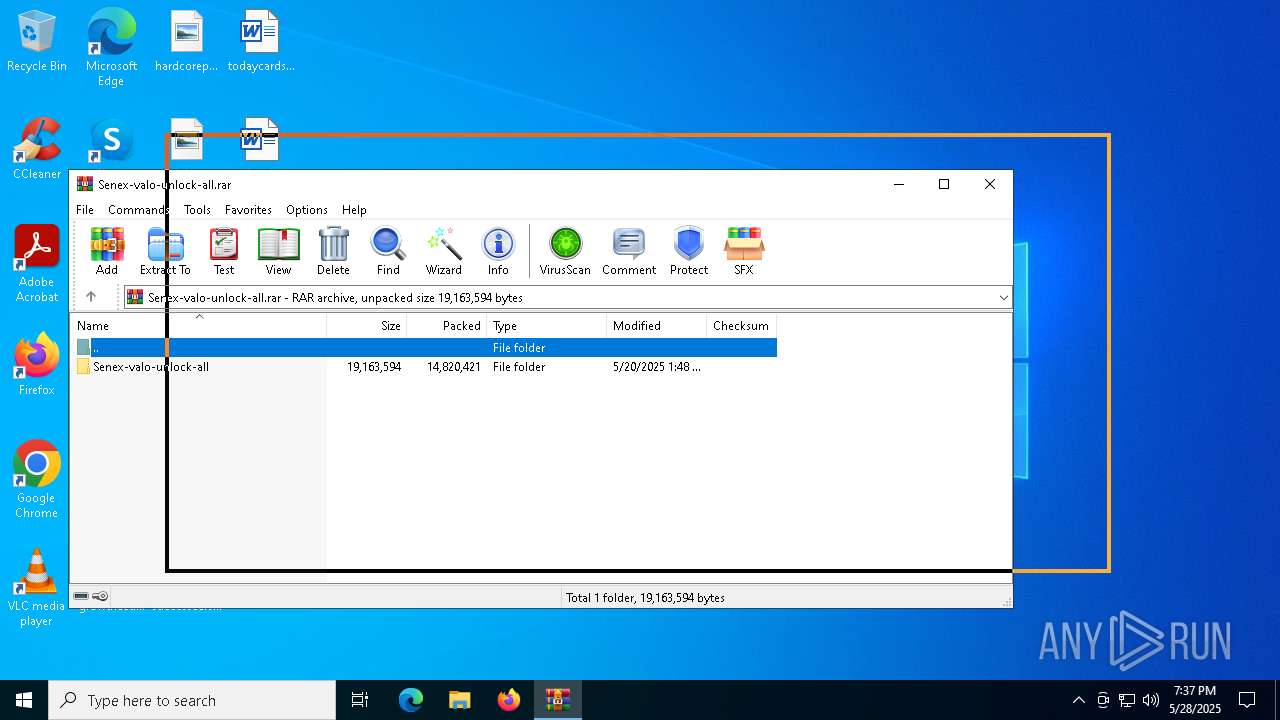Click the Delete trash icon
The image size is (1280, 720).
pyautogui.click(x=333, y=251)
